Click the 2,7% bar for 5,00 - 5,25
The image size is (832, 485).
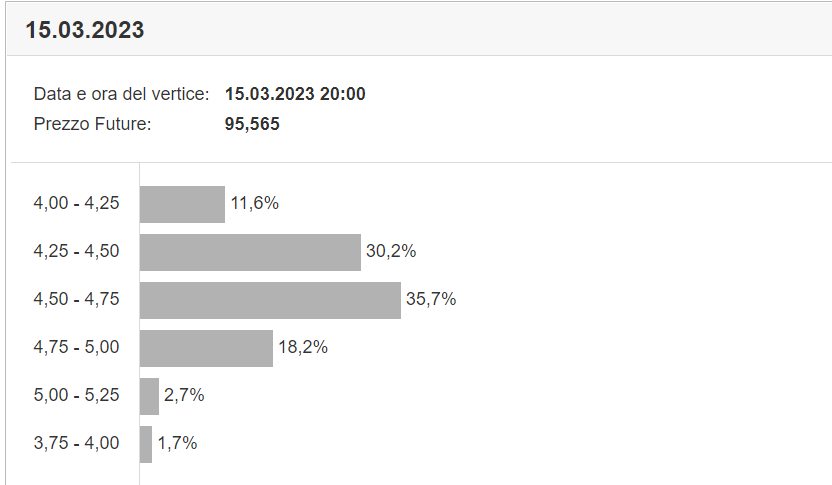click(x=150, y=396)
